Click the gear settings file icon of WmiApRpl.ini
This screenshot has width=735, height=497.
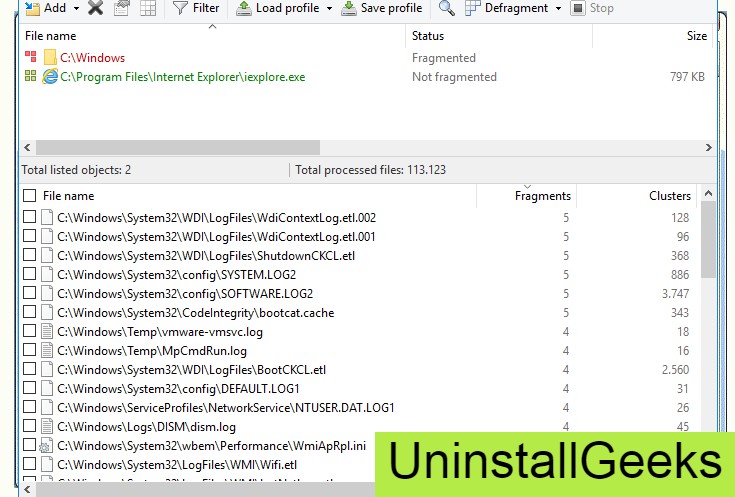(45, 445)
